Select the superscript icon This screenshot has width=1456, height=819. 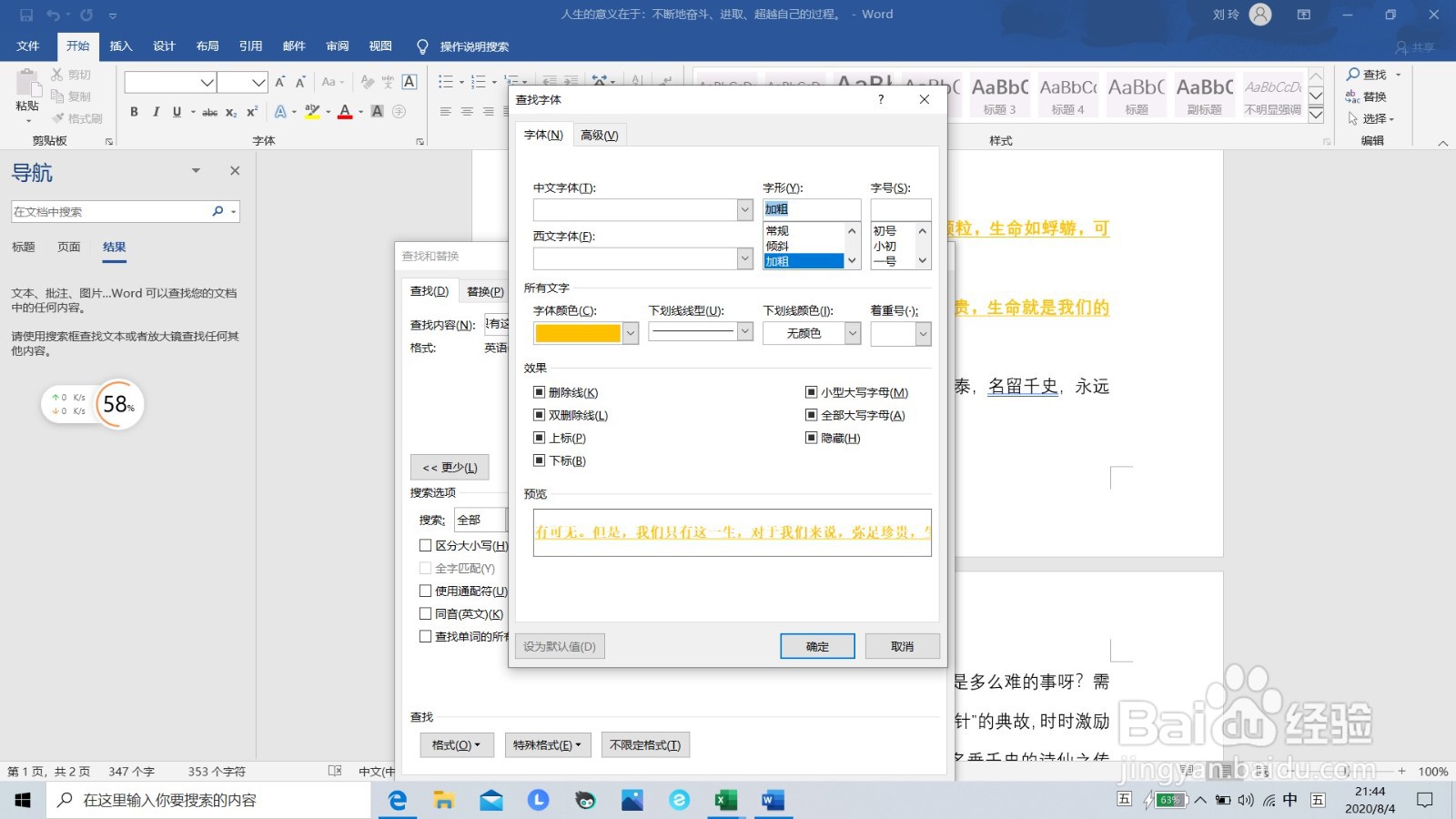251,111
